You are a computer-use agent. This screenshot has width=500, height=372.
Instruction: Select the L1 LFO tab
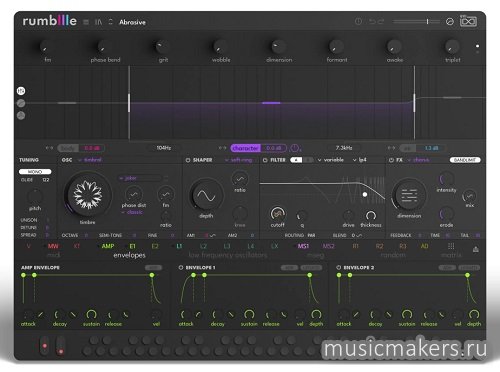(x=179, y=246)
